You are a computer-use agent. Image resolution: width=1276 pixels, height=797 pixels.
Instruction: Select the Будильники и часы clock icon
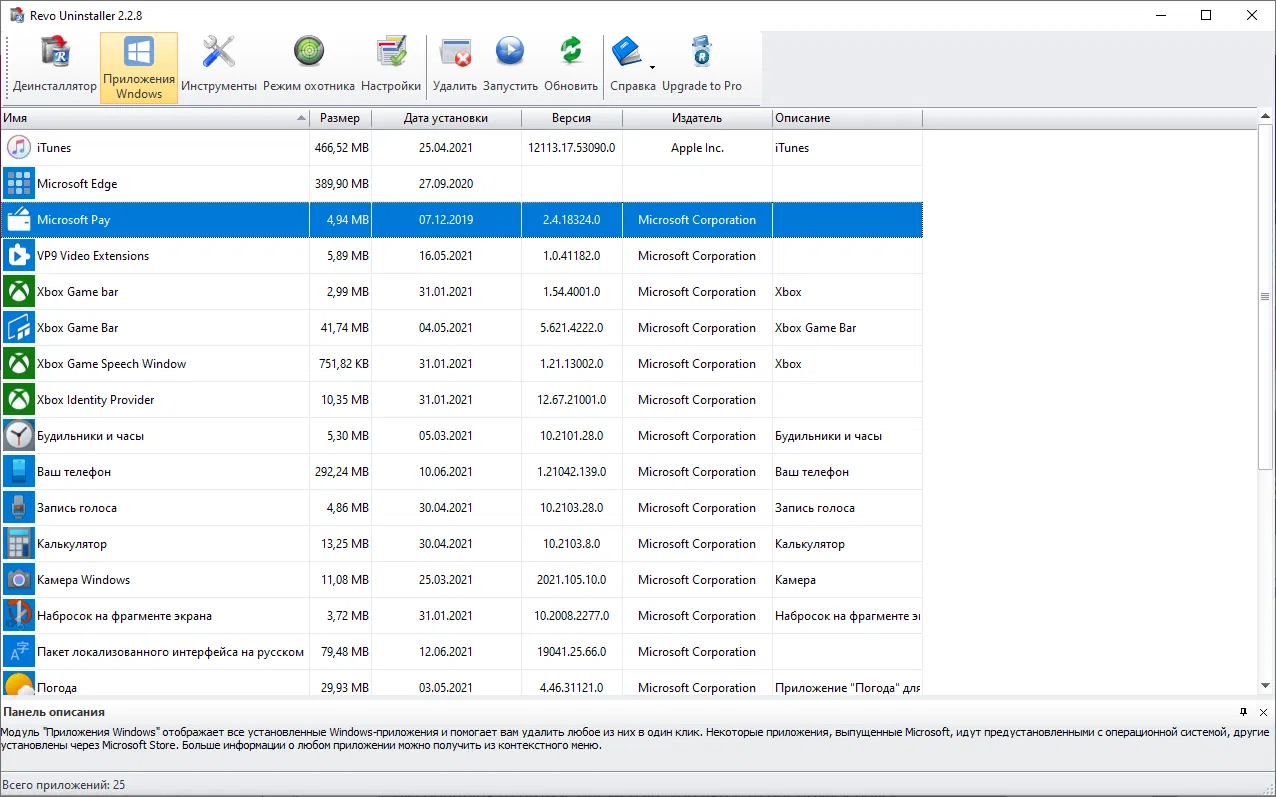tap(19, 436)
